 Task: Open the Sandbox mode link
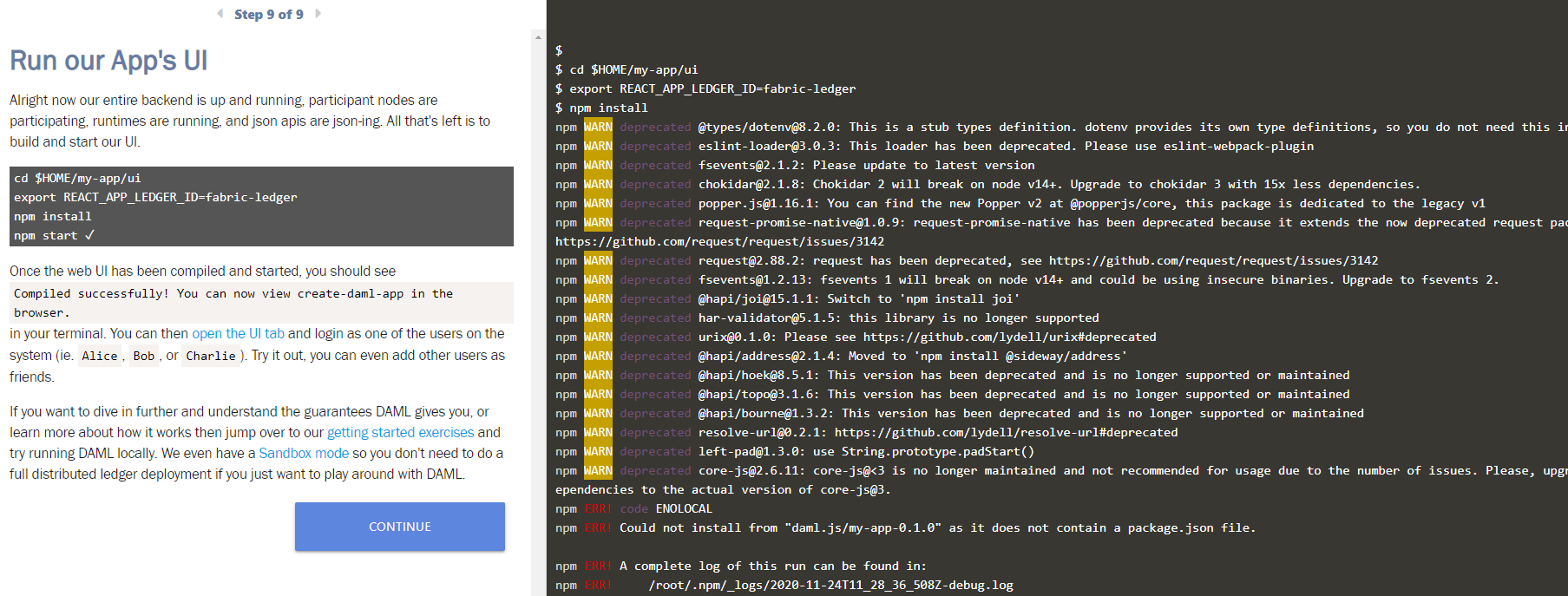304,454
